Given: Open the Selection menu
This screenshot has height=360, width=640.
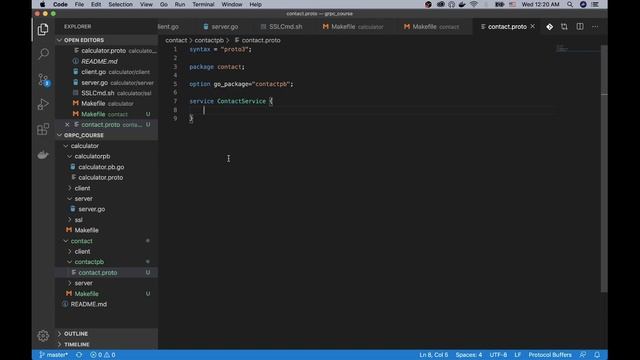Looking at the screenshot, I should (120, 4).
